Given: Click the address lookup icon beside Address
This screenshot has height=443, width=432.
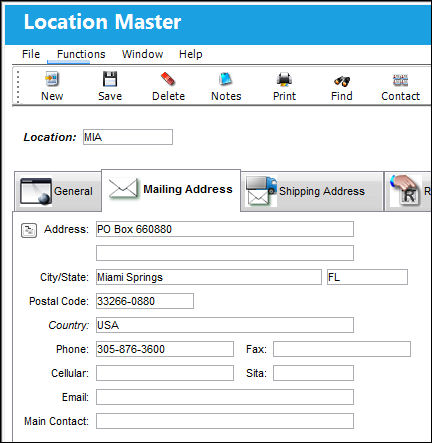Looking at the screenshot, I should pyautogui.click(x=29, y=230).
